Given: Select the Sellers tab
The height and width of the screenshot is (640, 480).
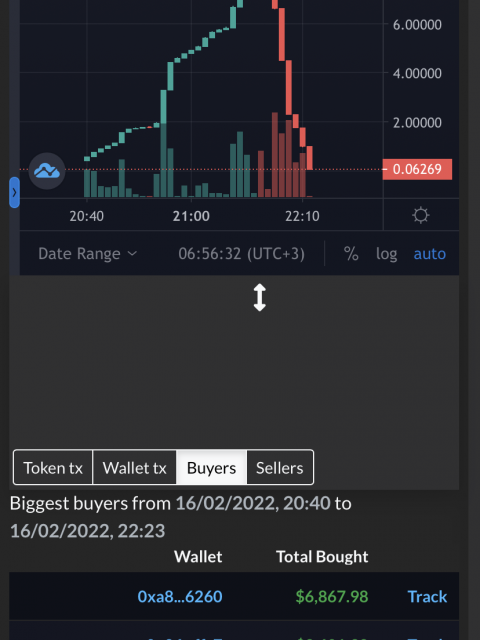Looking at the screenshot, I should 280,467.
